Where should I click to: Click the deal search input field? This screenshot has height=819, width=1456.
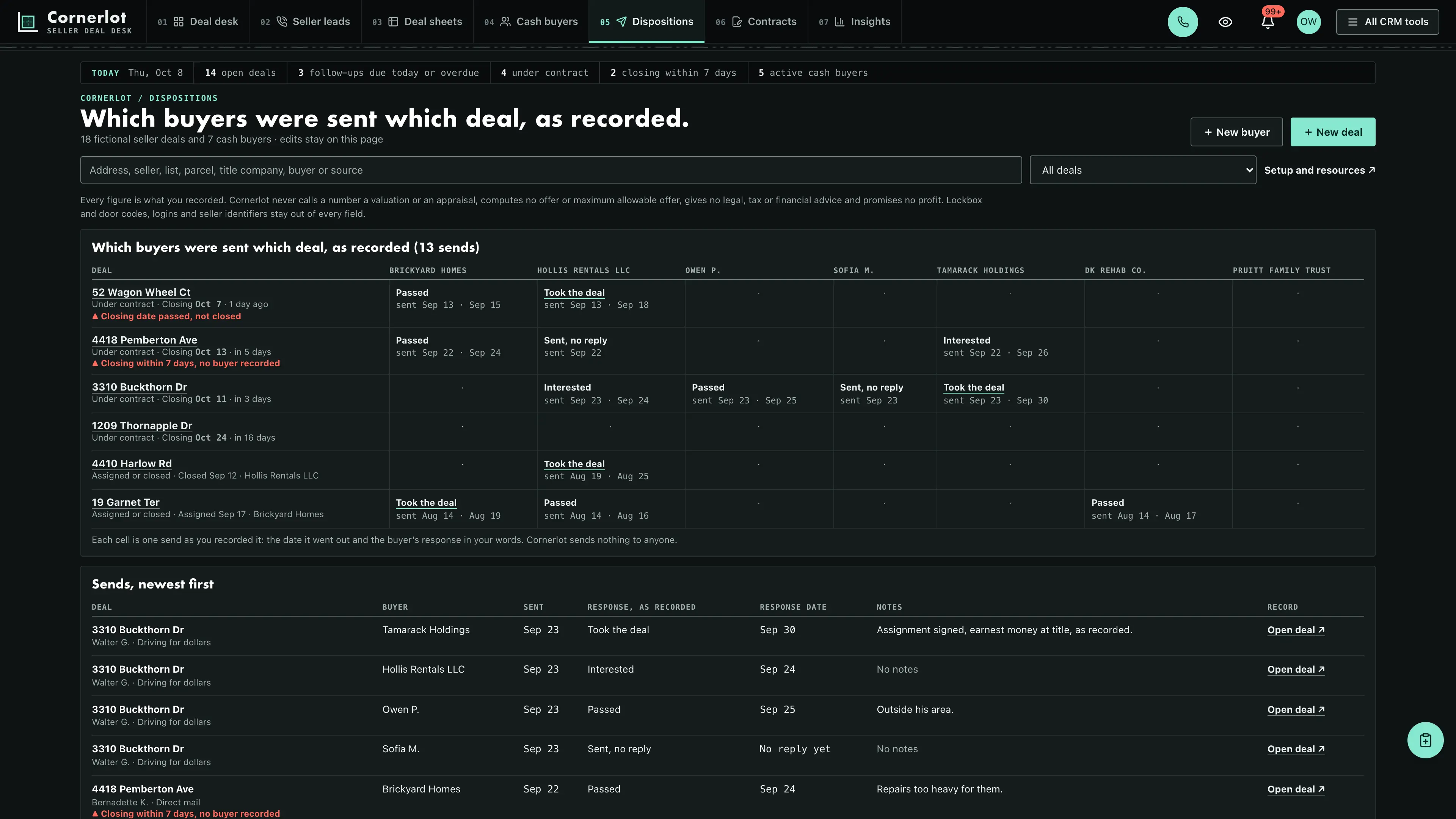tap(551, 170)
